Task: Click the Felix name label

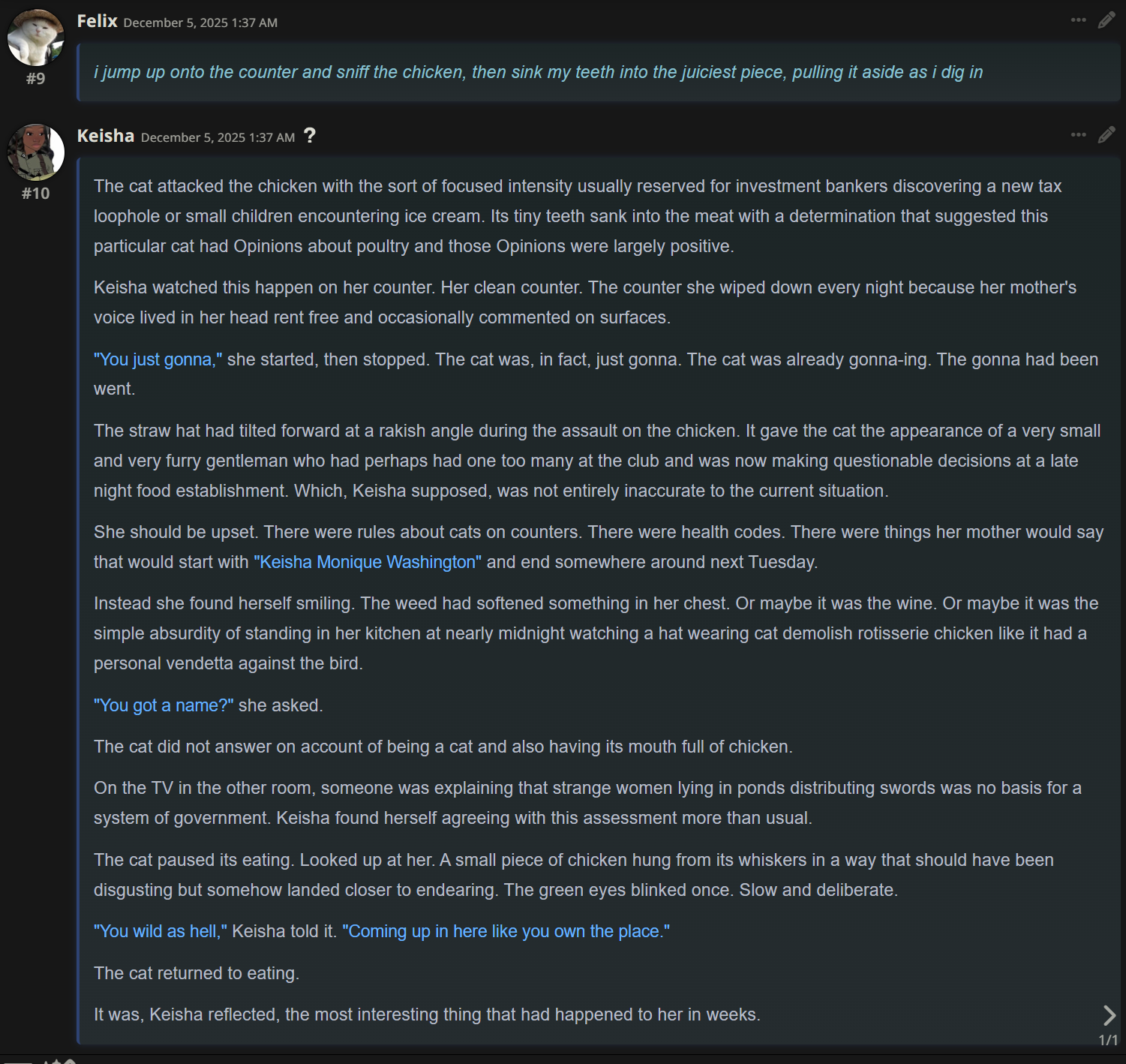Action: [97, 21]
